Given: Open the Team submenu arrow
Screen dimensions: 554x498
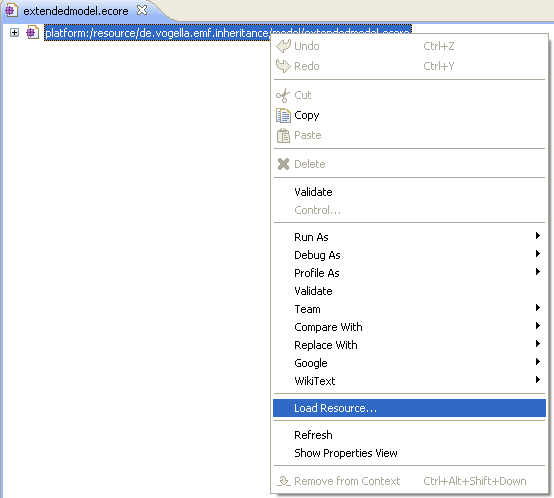Looking at the screenshot, I should pyautogui.click(x=537, y=308).
